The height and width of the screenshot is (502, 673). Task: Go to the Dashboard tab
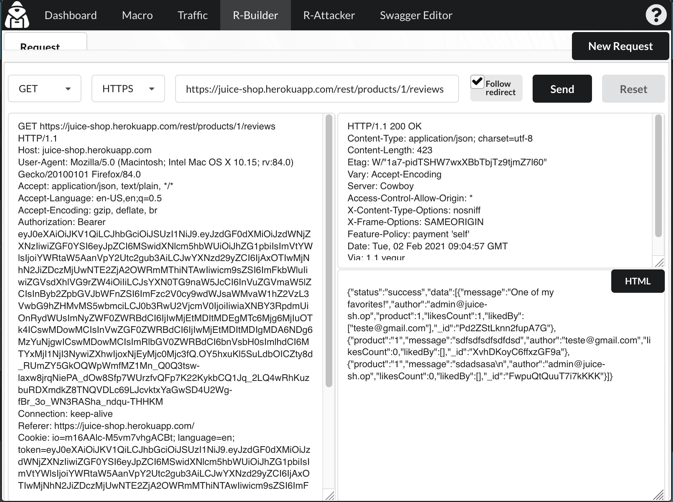pyautogui.click(x=70, y=15)
